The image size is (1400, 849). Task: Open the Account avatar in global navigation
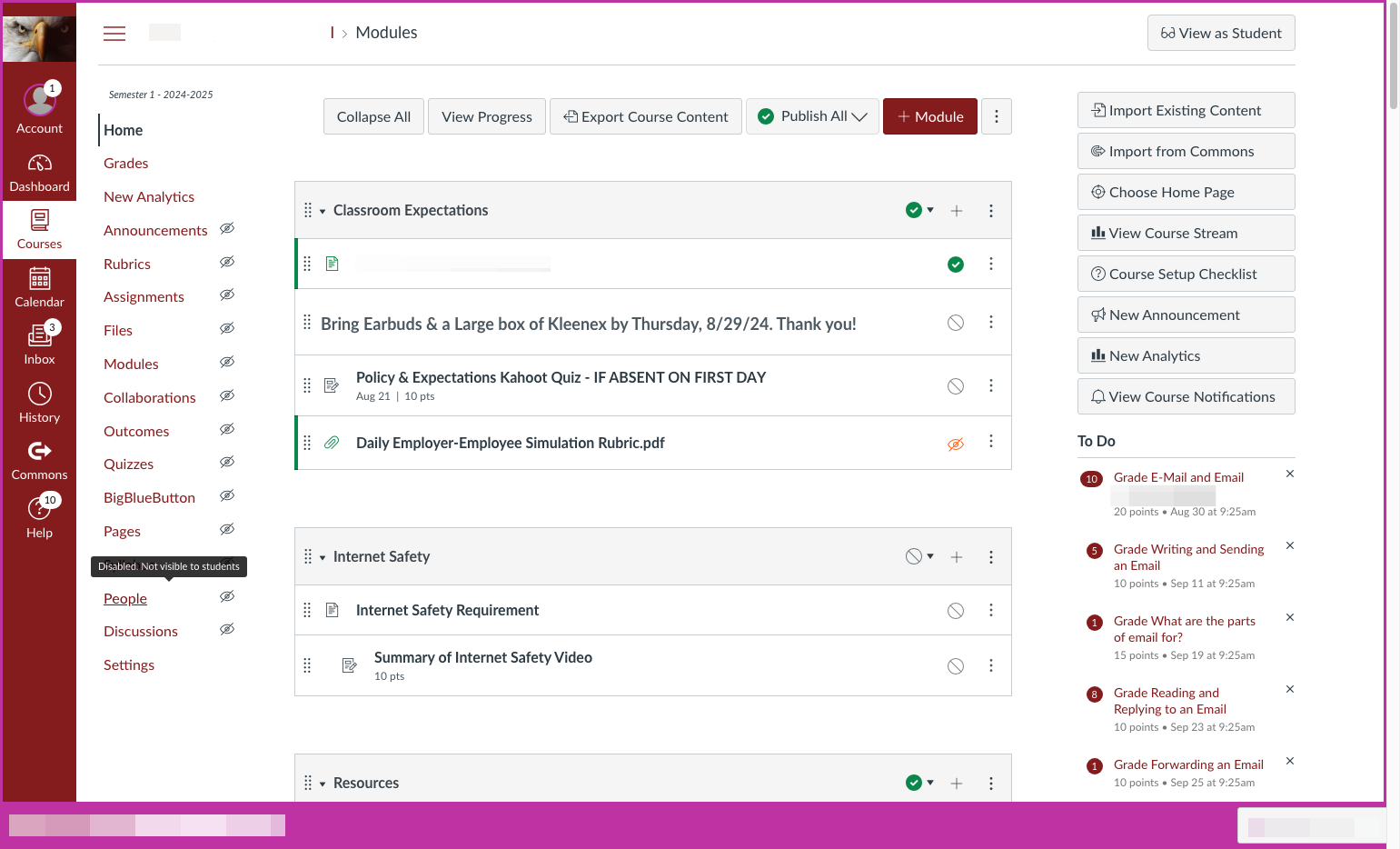click(x=39, y=100)
